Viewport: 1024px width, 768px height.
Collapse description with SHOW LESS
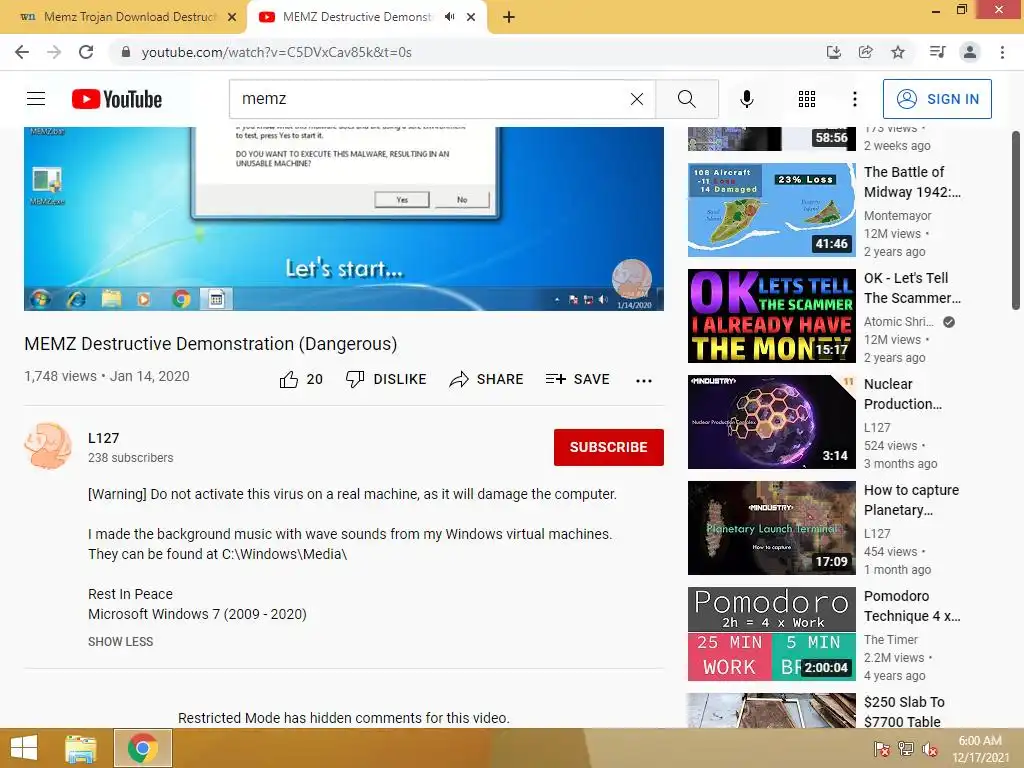[121, 642]
